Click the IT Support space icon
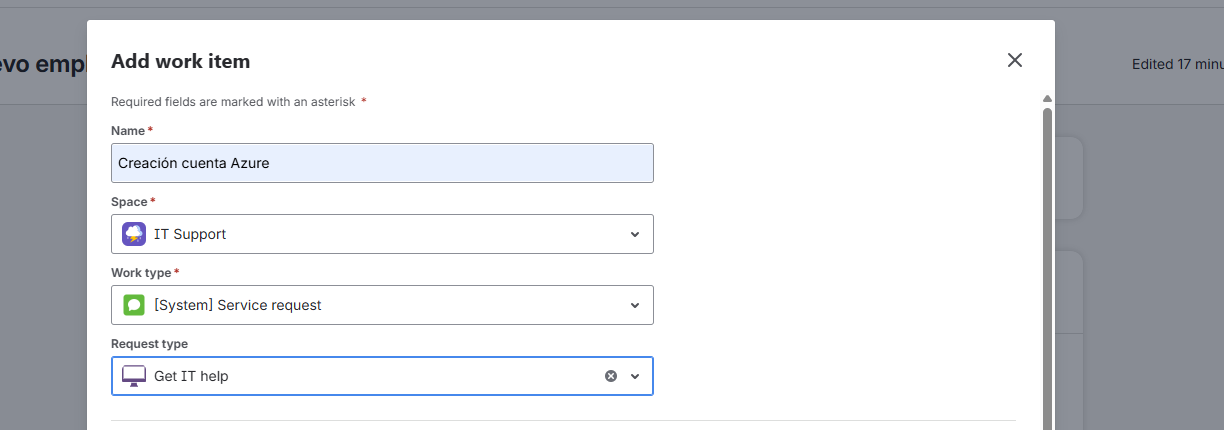1224x430 pixels. coord(134,234)
